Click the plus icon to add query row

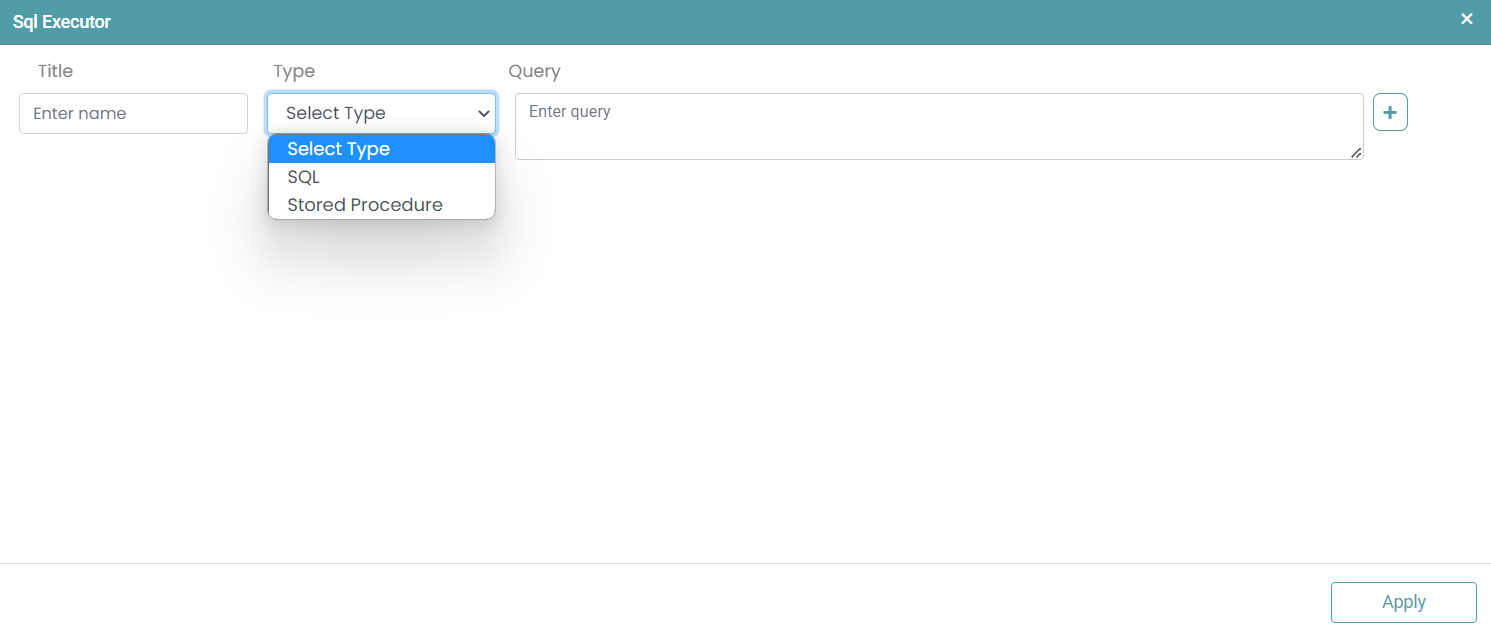1390,113
